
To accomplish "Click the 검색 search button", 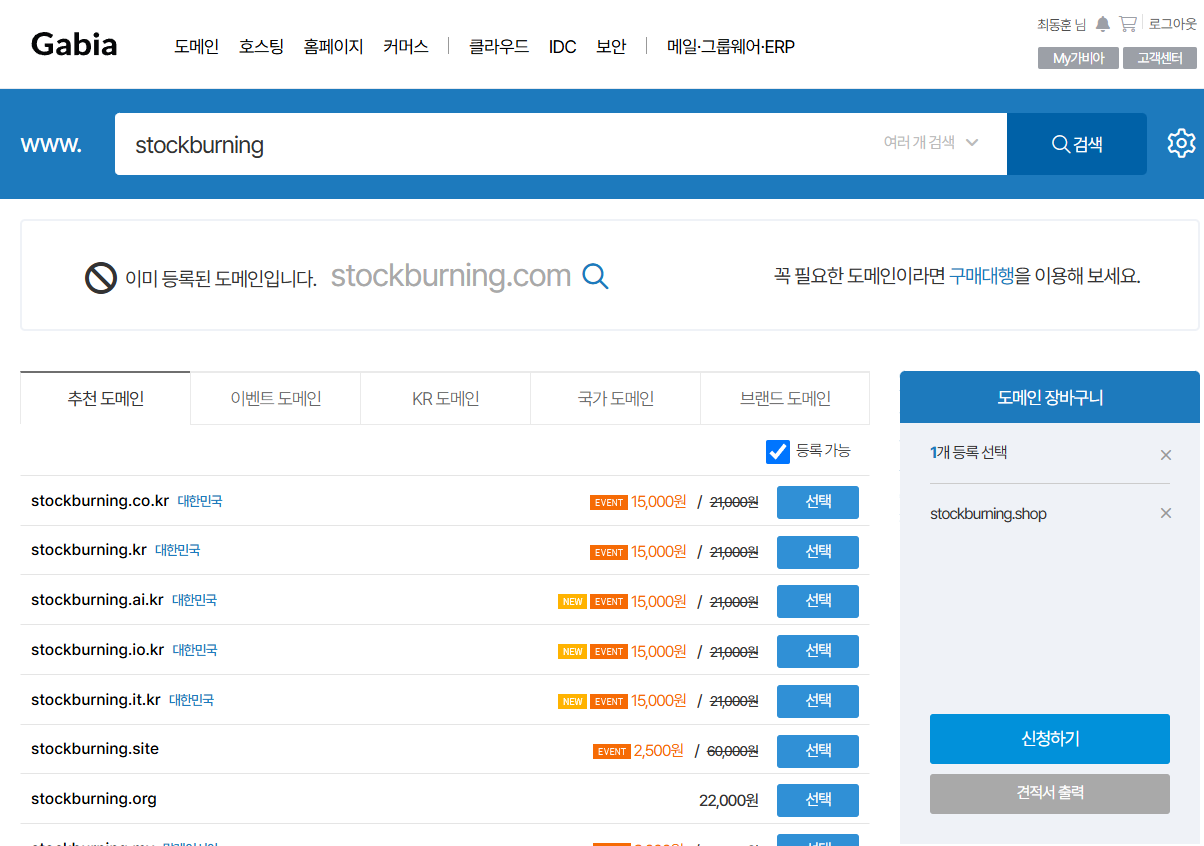I will pyautogui.click(x=1077, y=144).
